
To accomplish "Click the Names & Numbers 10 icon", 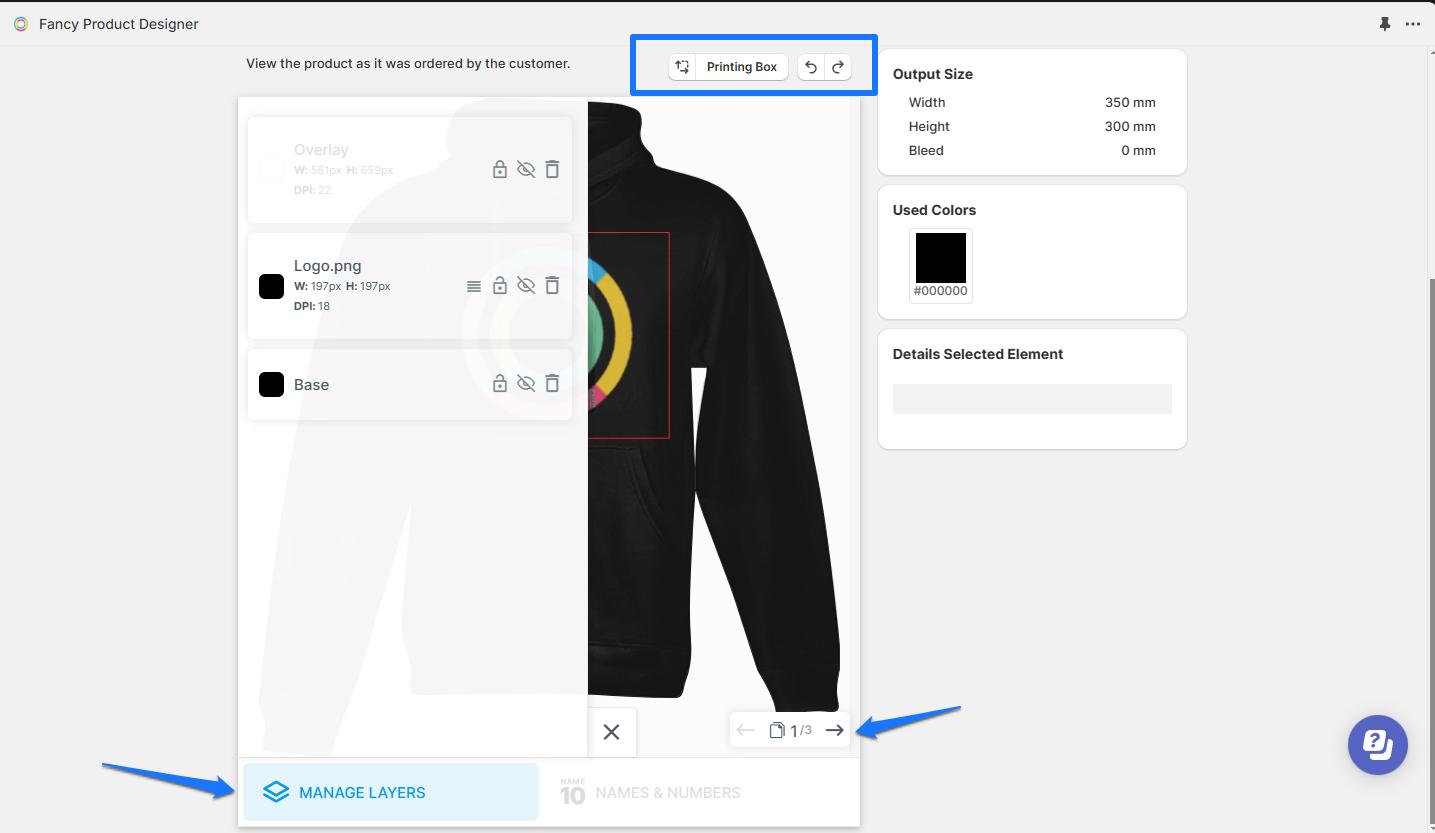I will tap(572, 792).
